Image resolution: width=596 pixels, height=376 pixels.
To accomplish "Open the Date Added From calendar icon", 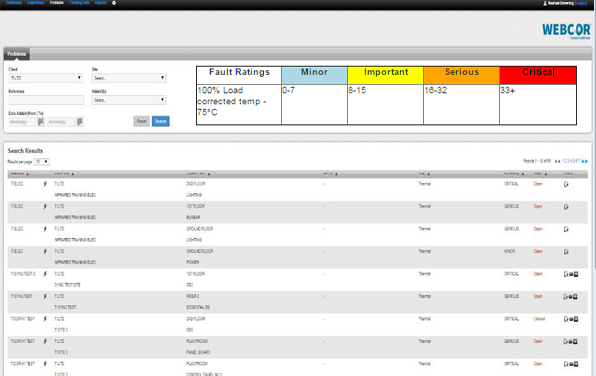I will 41,122.
